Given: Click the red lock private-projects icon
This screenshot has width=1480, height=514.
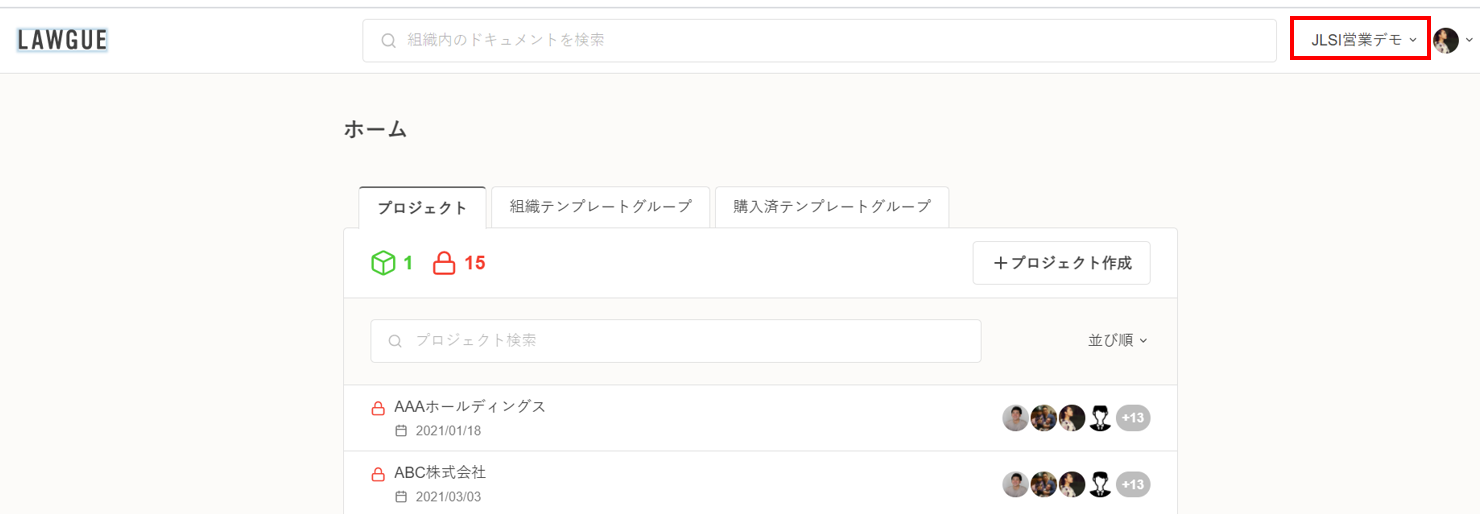Looking at the screenshot, I should pos(444,263).
